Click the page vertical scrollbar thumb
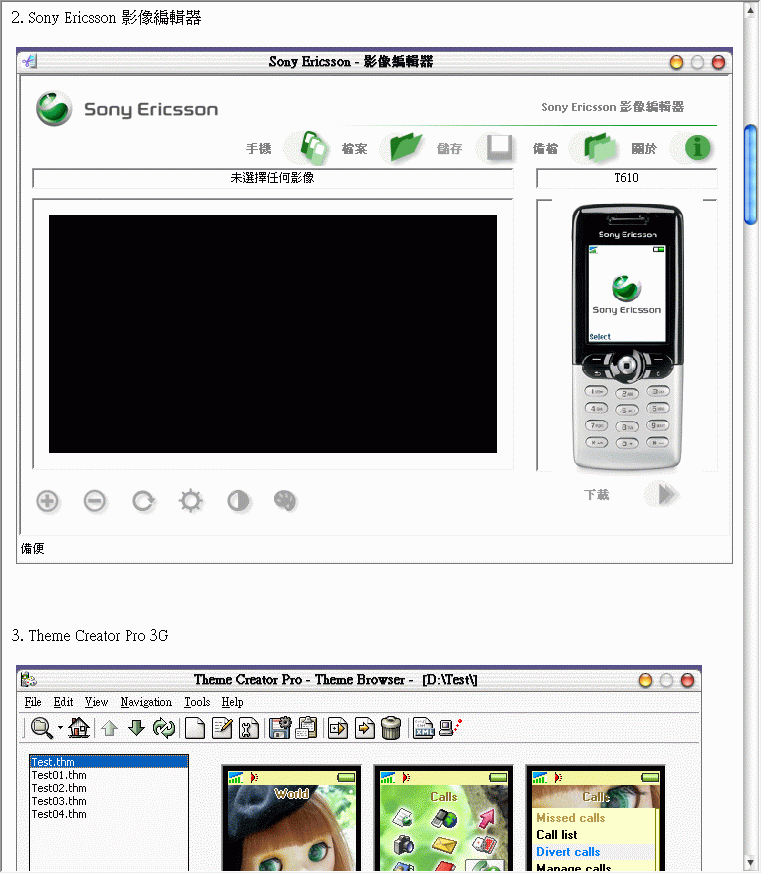 (750, 175)
